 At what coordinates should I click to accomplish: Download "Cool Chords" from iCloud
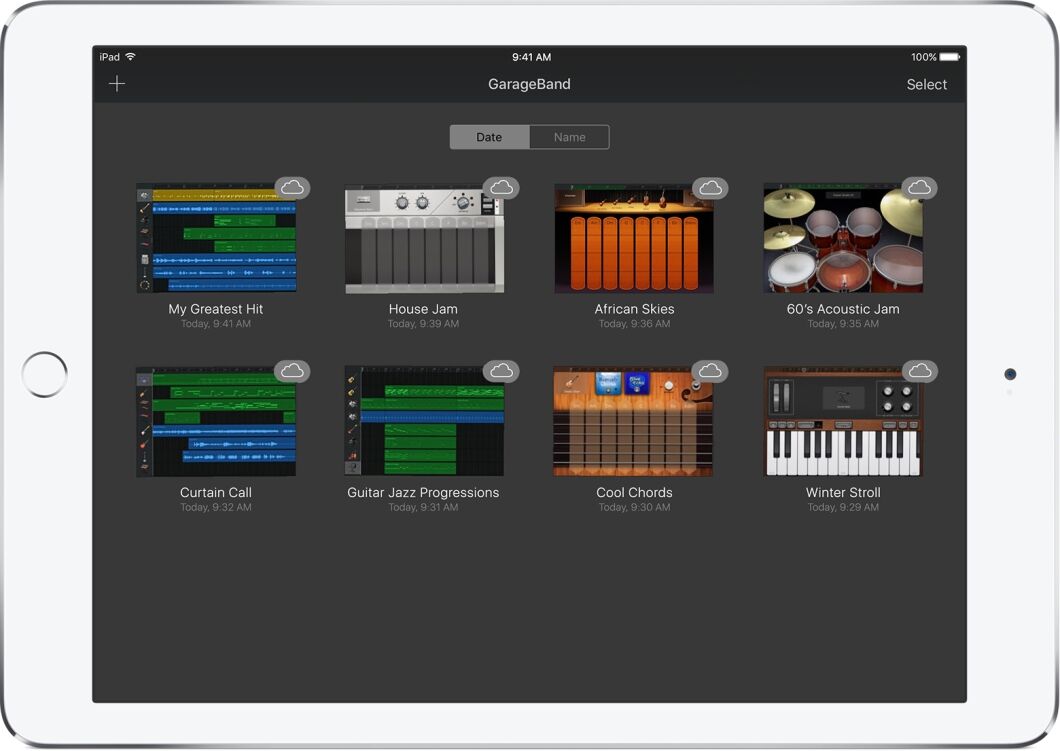click(711, 370)
